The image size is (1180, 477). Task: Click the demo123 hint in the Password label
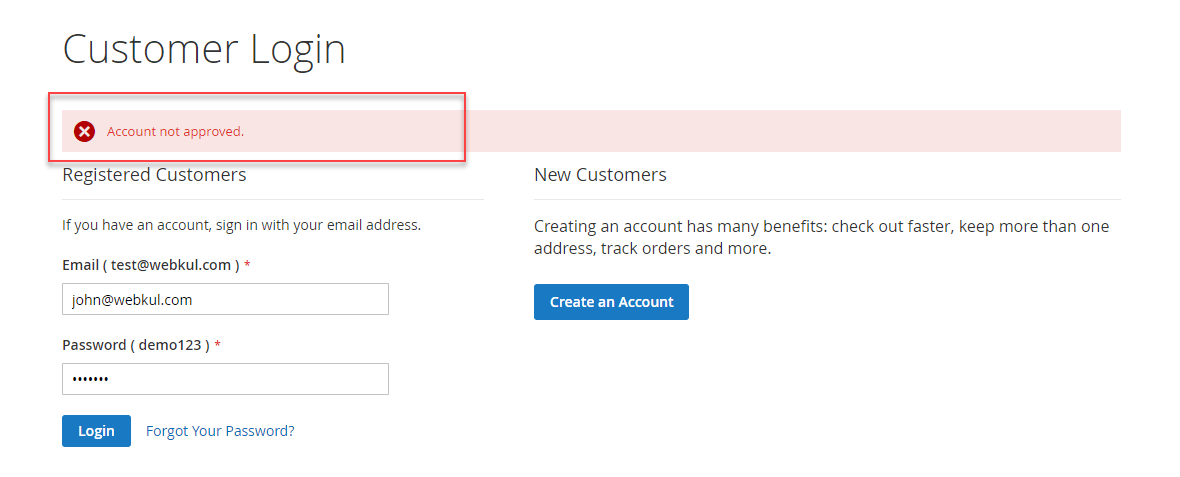pos(169,345)
